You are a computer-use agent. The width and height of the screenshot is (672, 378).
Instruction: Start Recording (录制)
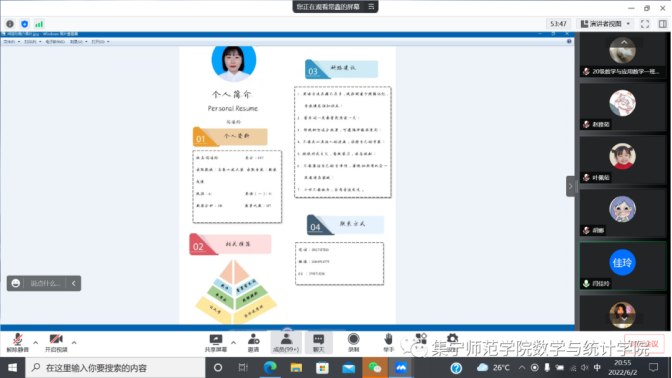point(354,343)
